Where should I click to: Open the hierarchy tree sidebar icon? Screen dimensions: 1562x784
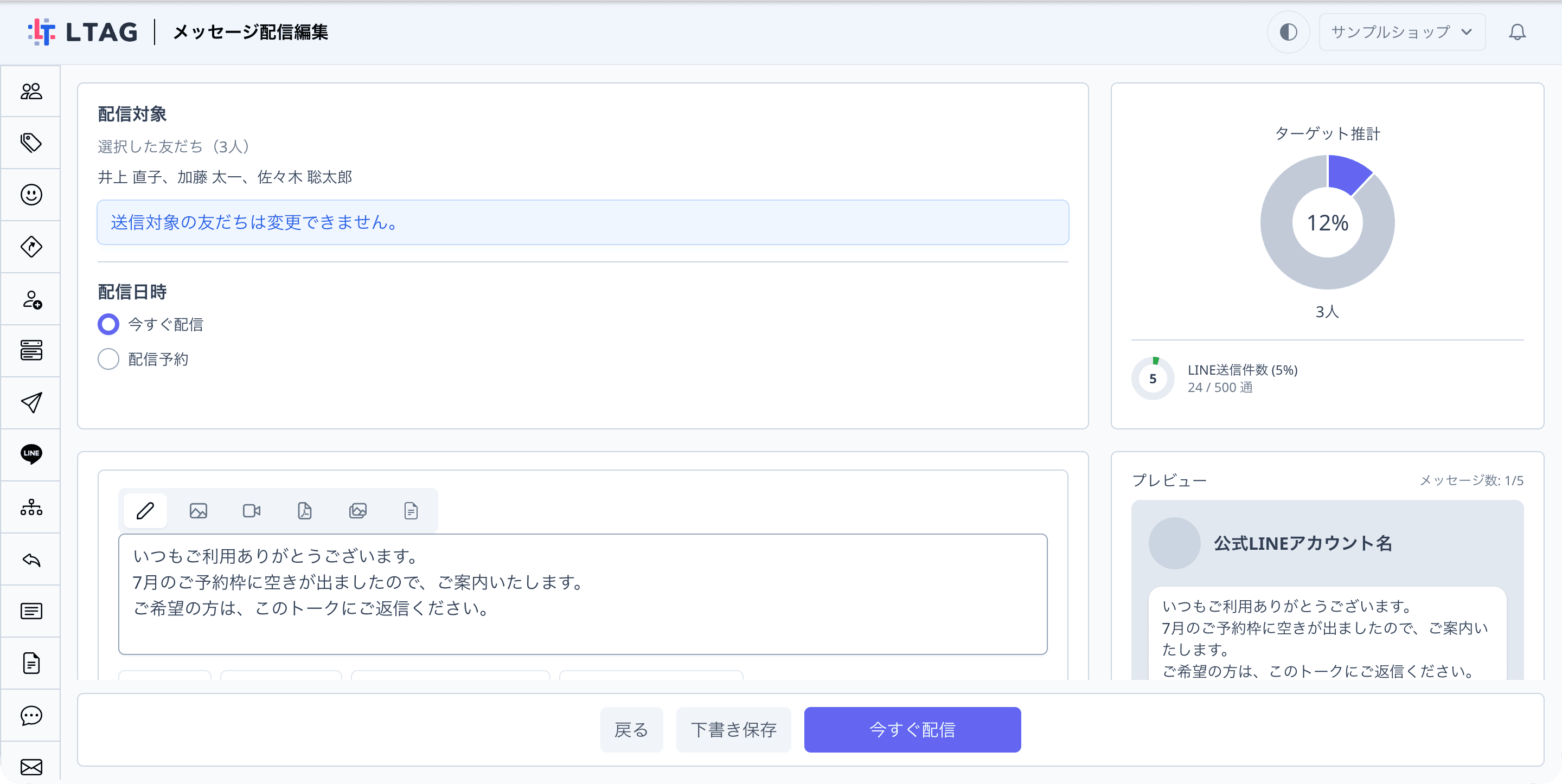31,507
